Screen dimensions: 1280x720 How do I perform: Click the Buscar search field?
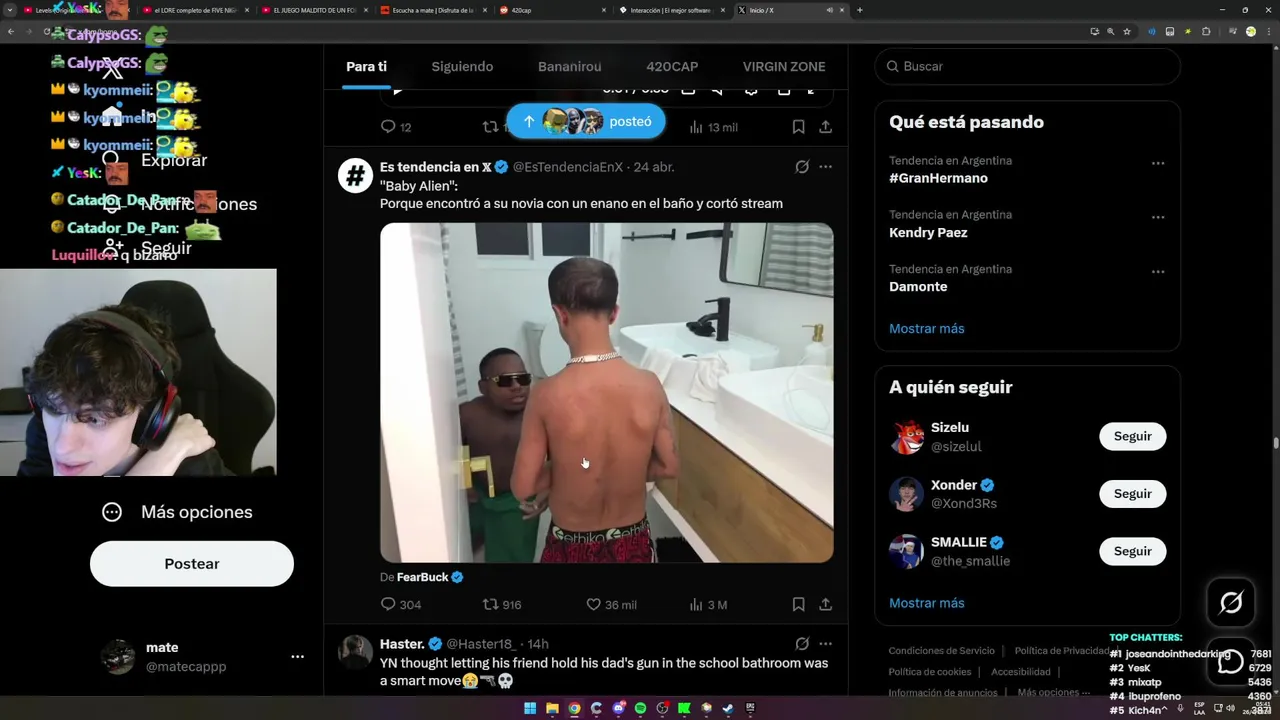(x=1027, y=66)
